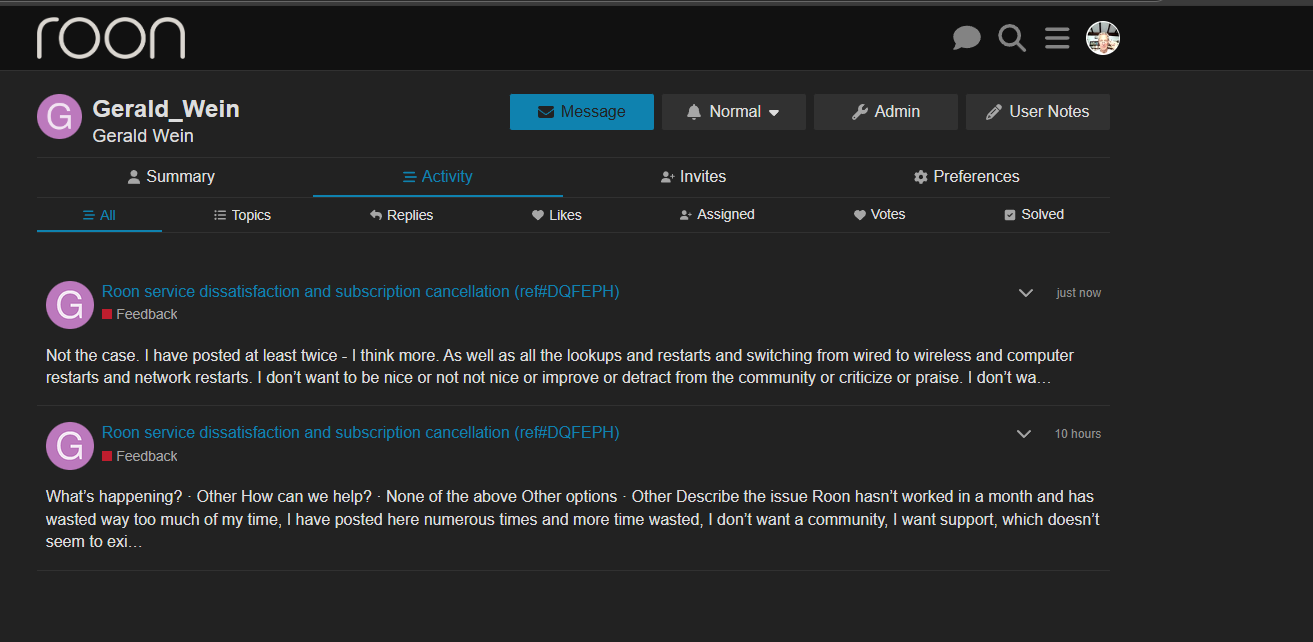Select the All activity filter

coord(99,215)
